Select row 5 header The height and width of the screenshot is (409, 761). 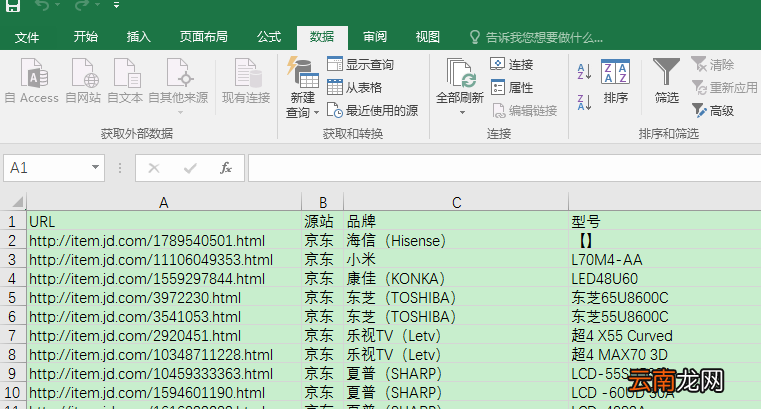pos(12,297)
